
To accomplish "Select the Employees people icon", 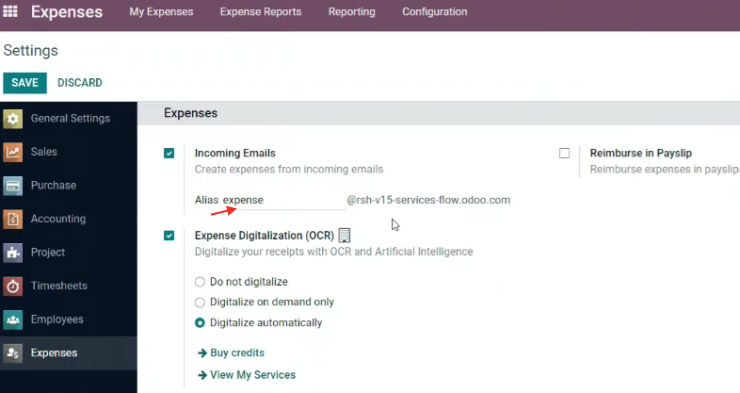I will coord(13,319).
